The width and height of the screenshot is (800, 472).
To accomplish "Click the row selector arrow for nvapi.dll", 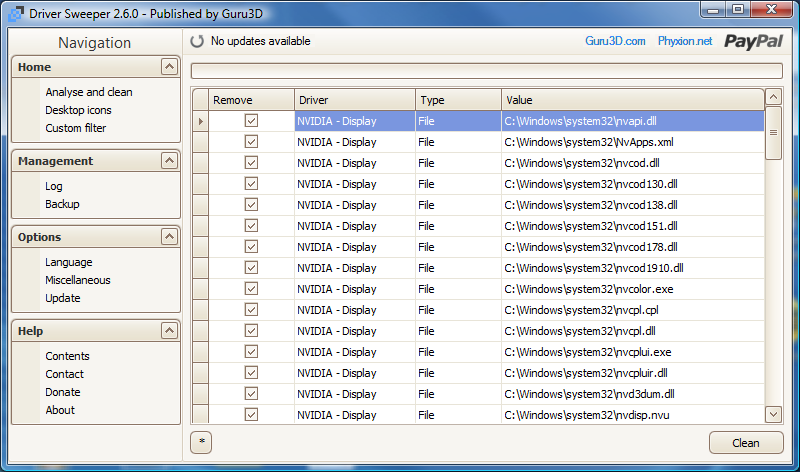I will (x=201, y=121).
